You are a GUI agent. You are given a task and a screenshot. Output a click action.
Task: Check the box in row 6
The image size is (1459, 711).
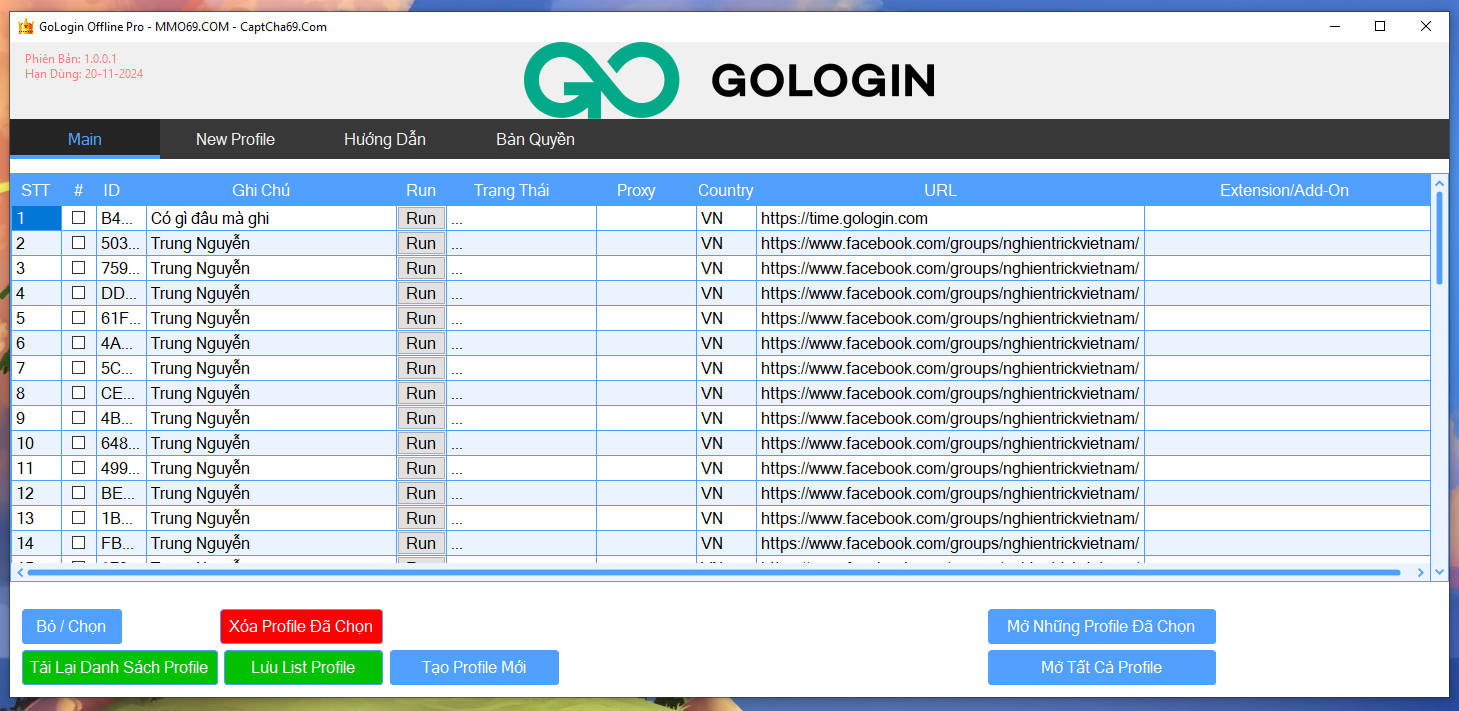coord(78,342)
